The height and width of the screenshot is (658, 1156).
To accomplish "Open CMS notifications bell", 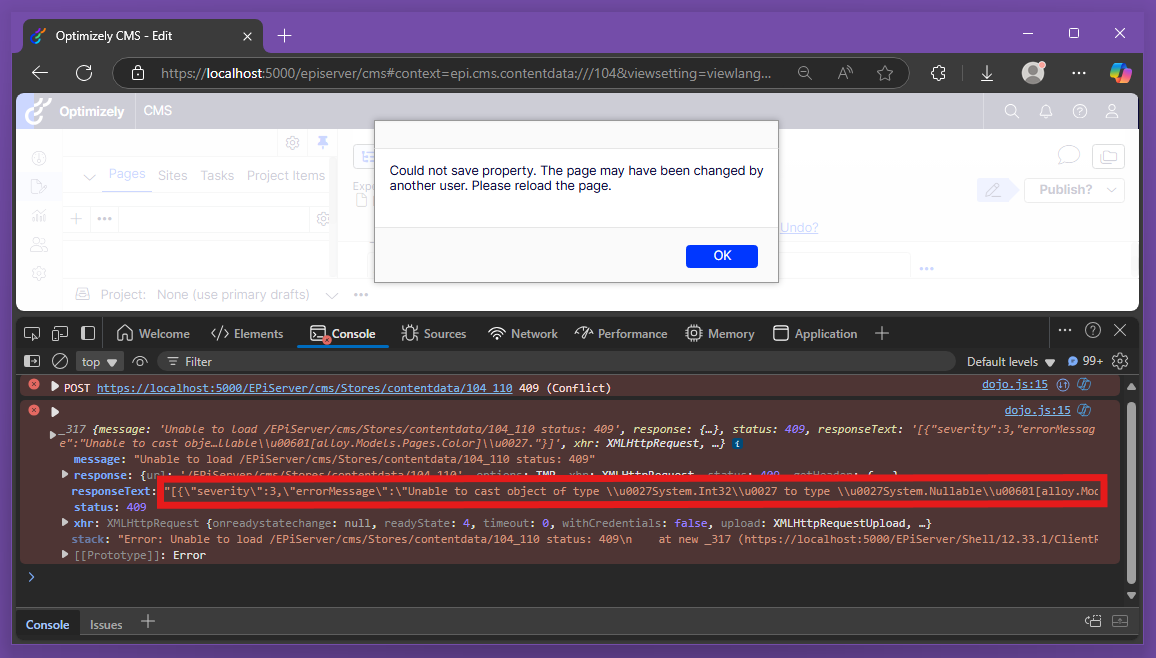I will click(1045, 111).
